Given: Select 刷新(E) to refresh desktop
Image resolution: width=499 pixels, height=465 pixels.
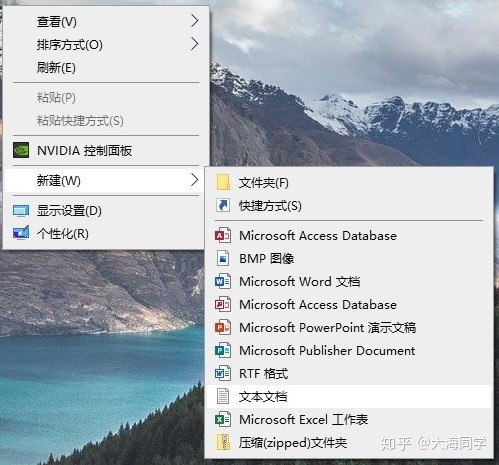Looking at the screenshot, I should [x=107, y=67].
